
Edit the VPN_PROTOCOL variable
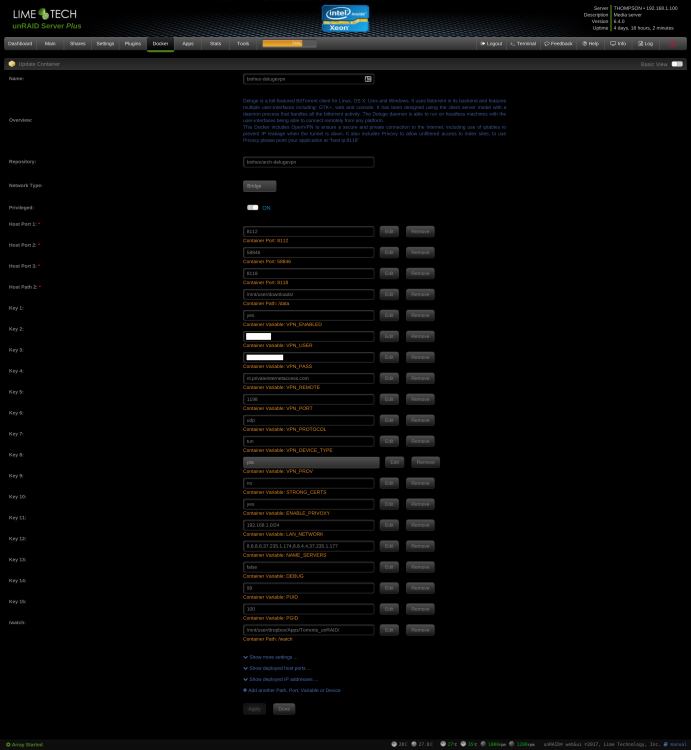[389, 420]
